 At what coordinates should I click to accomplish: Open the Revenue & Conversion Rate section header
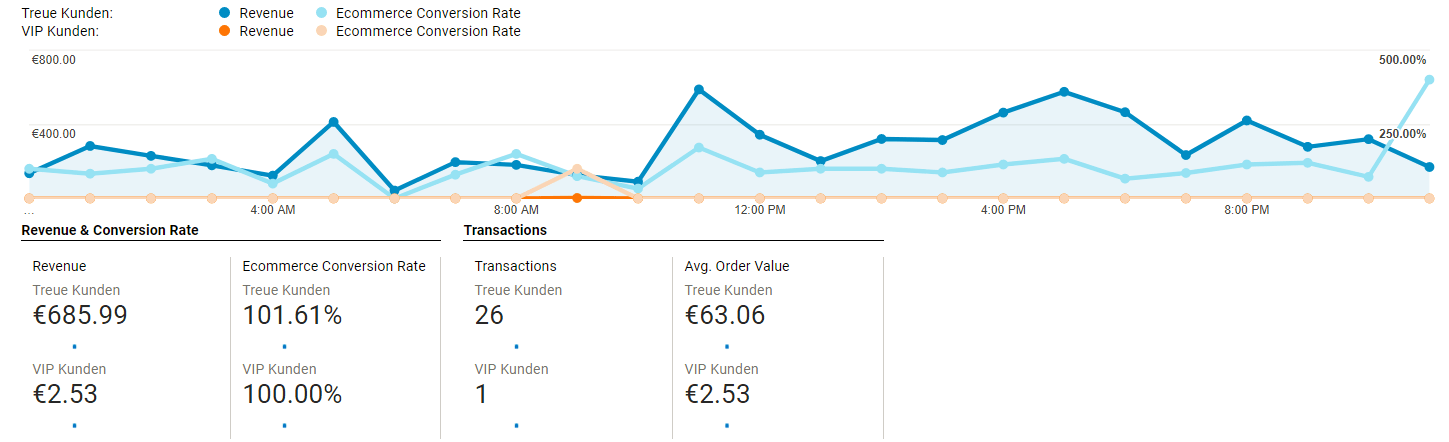[110, 230]
